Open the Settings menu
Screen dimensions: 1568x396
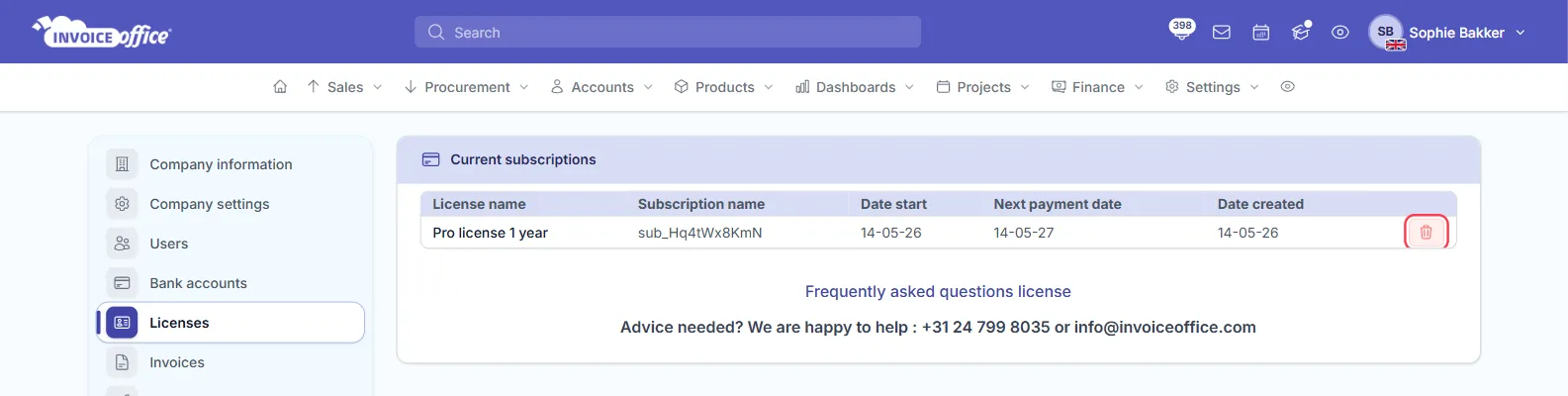pos(1212,87)
